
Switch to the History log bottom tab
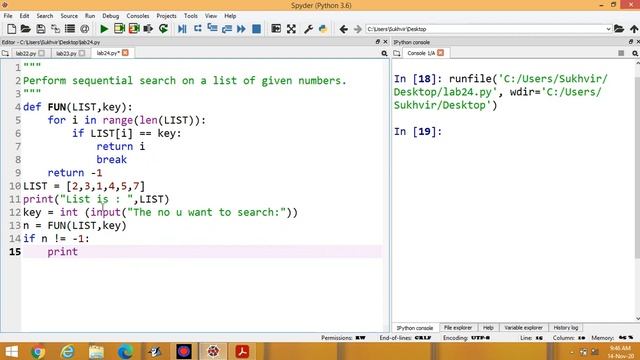(x=566, y=328)
